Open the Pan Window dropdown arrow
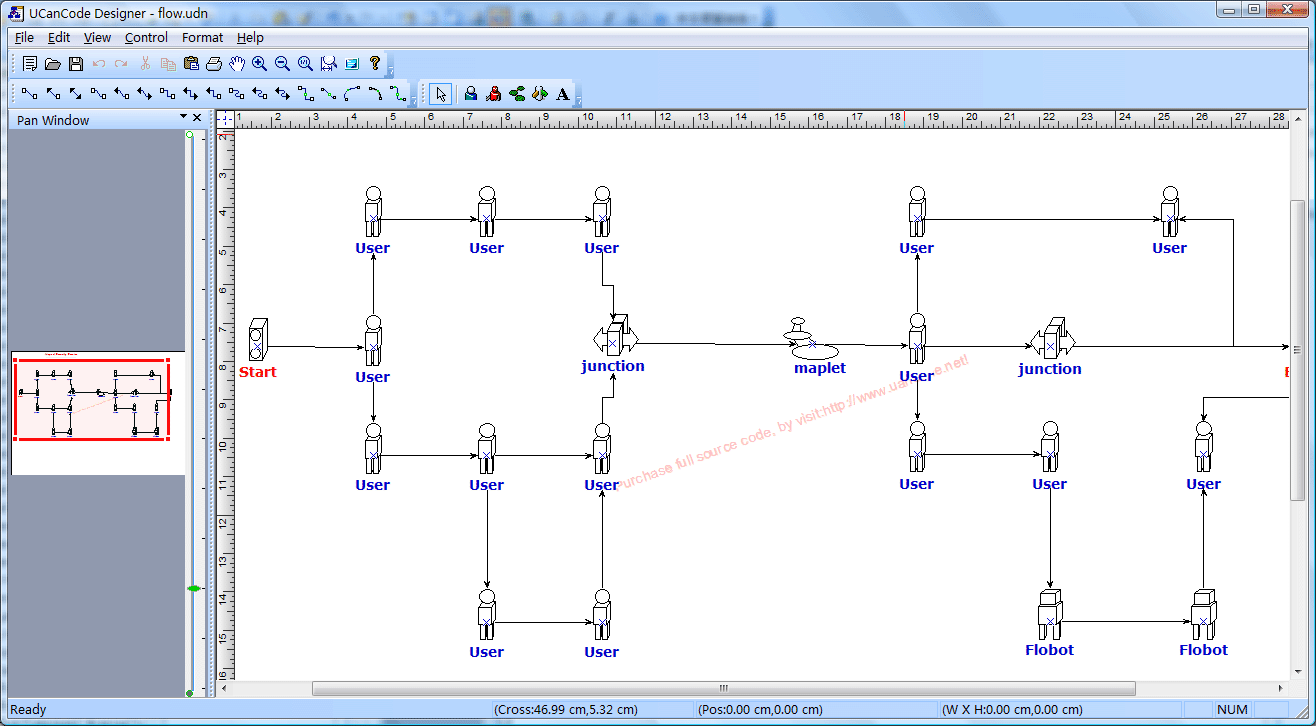Screen dimensions: 1316x726 point(183,117)
